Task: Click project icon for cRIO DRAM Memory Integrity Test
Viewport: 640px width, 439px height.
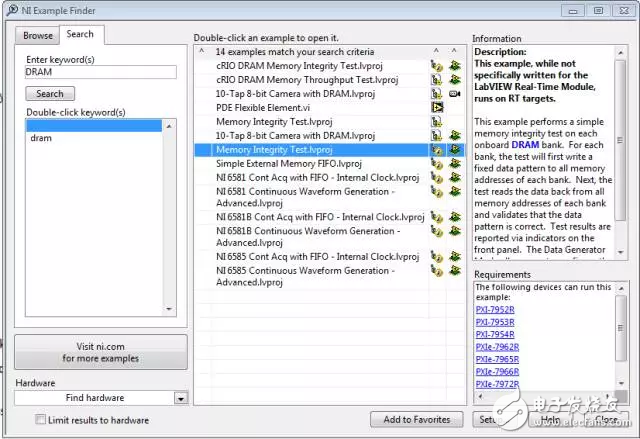Action: pos(437,65)
